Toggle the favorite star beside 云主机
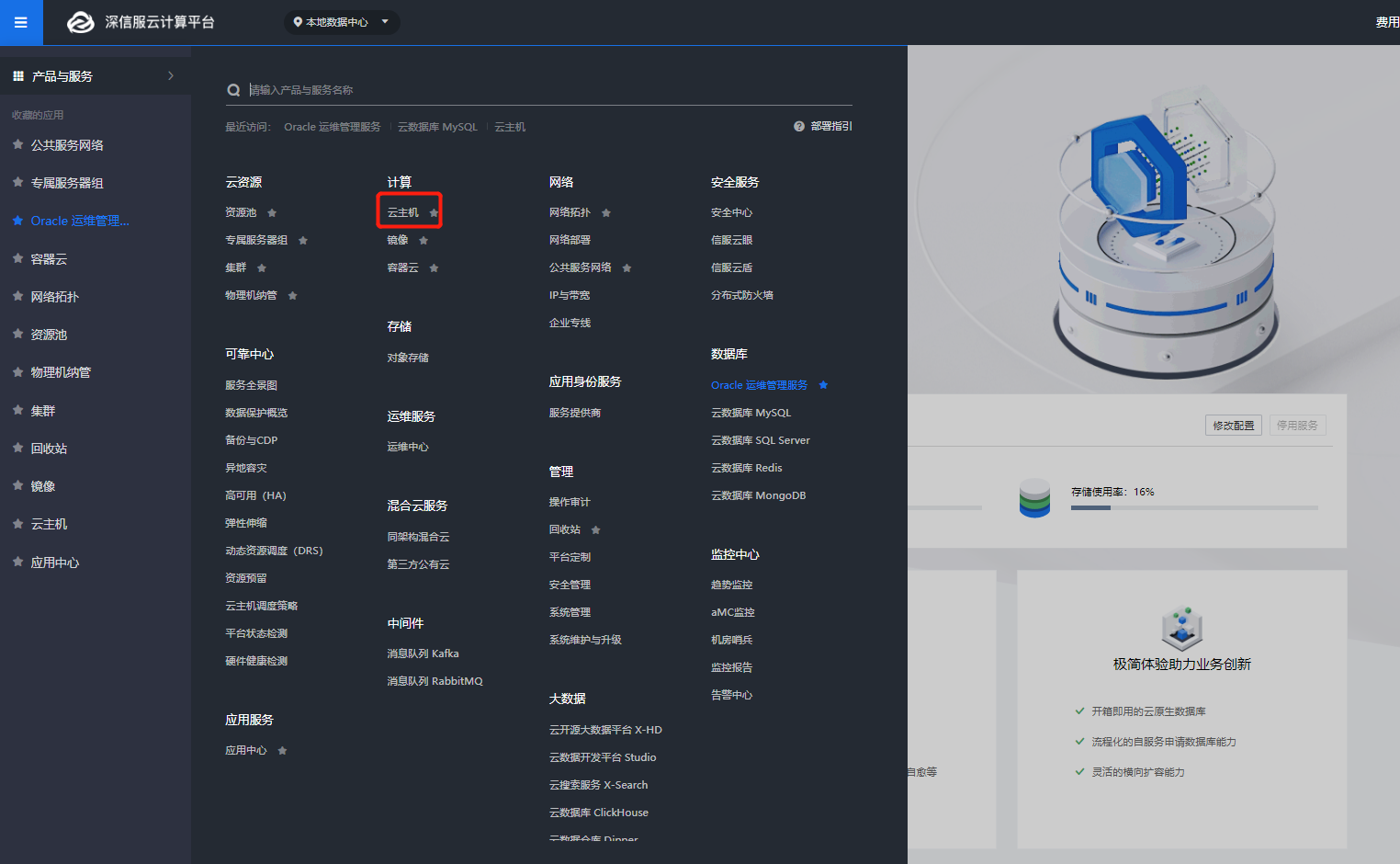 click(x=432, y=211)
